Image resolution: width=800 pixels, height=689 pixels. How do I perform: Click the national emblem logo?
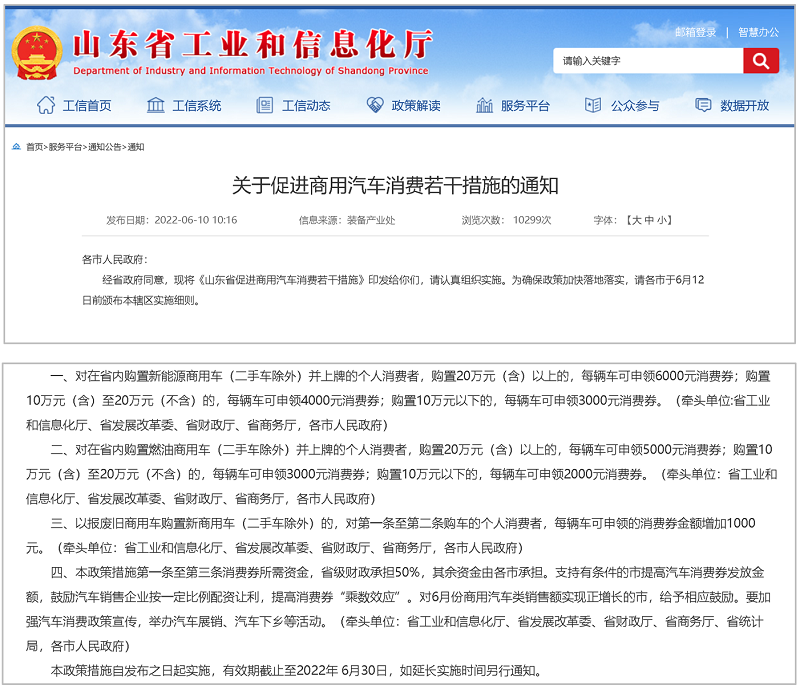[37, 53]
